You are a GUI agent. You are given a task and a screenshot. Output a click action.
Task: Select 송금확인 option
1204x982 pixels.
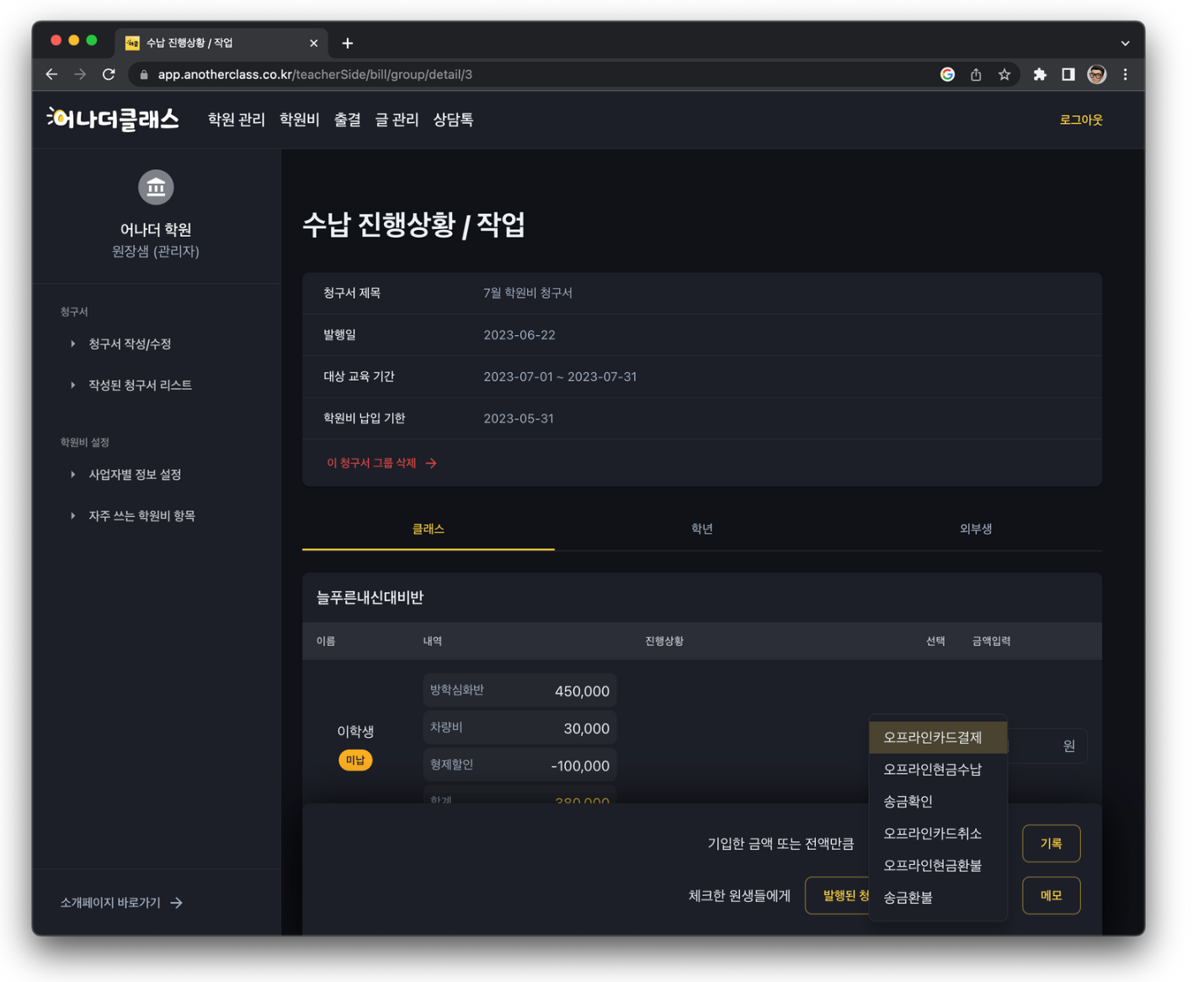[x=938, y=801]
